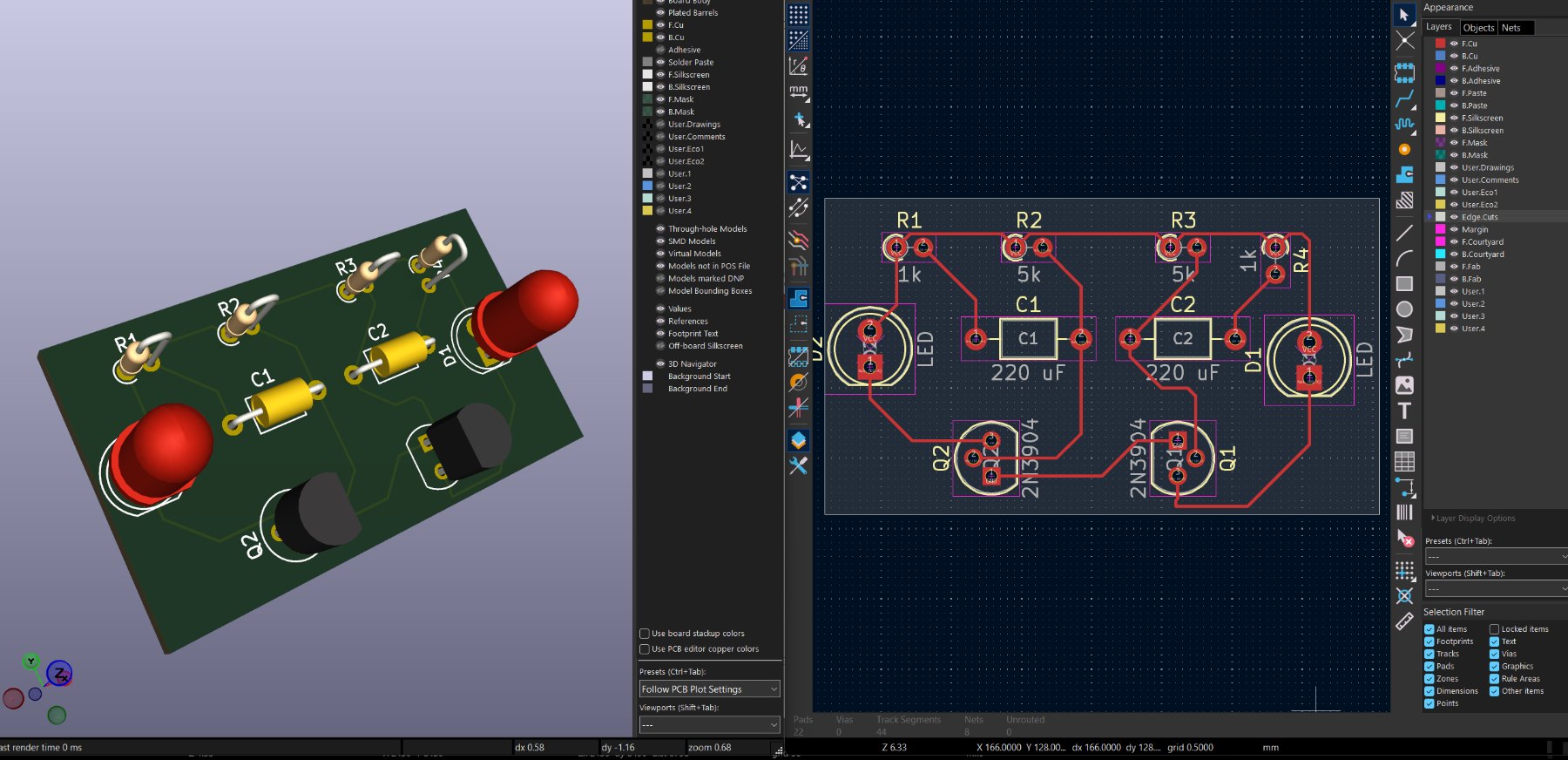Toggle visibility of F.Silkscreen layer in Appearance
The image size is (1568, 760).
coord(1454,118)
